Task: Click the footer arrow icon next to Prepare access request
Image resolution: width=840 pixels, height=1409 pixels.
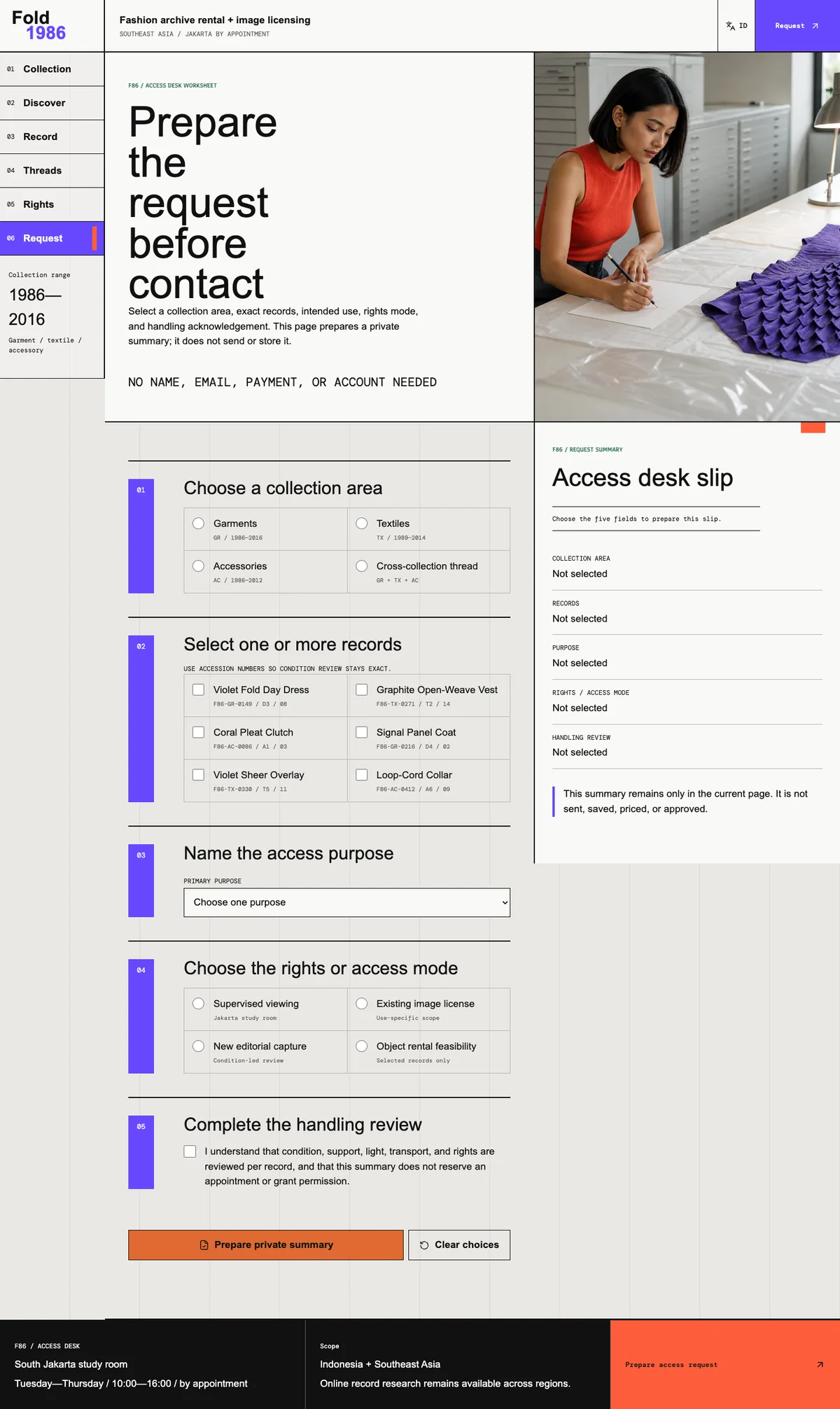Action: coord(820,1365)
